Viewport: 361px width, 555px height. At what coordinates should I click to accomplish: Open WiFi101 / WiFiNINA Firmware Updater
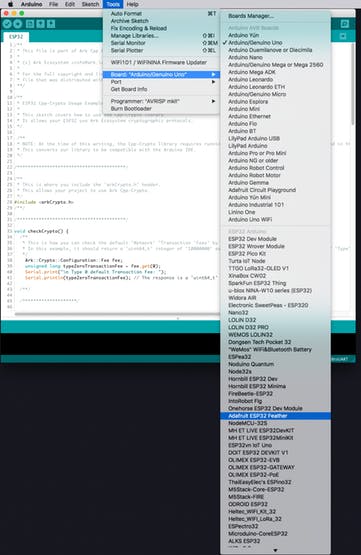point(161,62)
